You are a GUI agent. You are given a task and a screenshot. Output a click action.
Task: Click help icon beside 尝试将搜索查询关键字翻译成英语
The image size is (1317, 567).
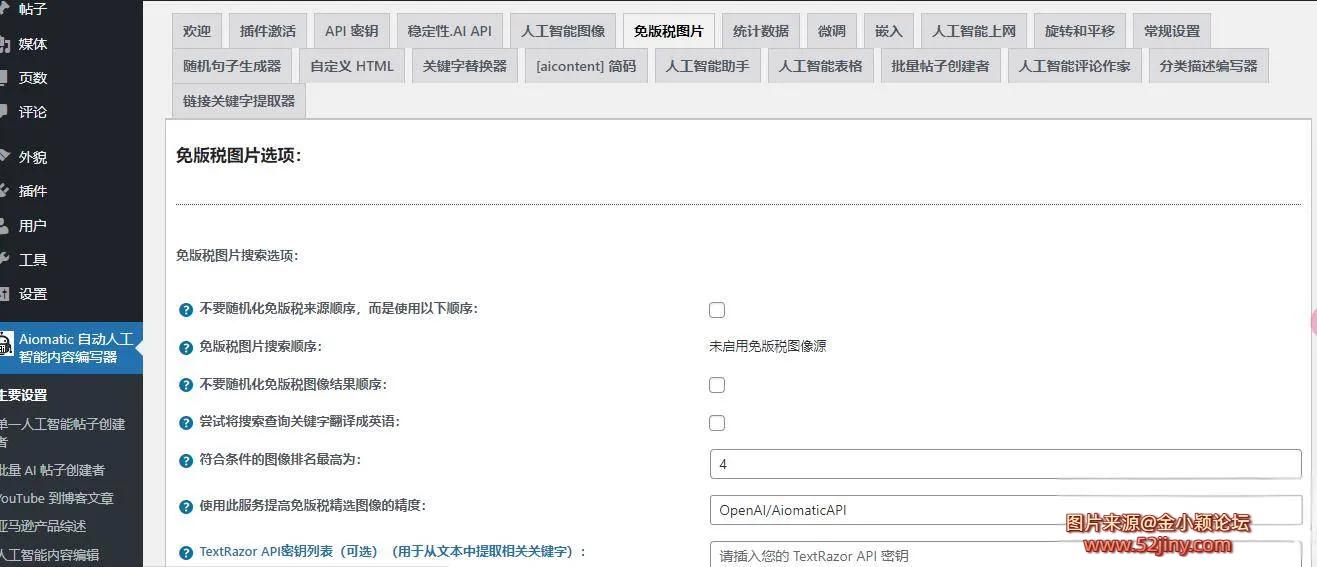coord(185,423)
